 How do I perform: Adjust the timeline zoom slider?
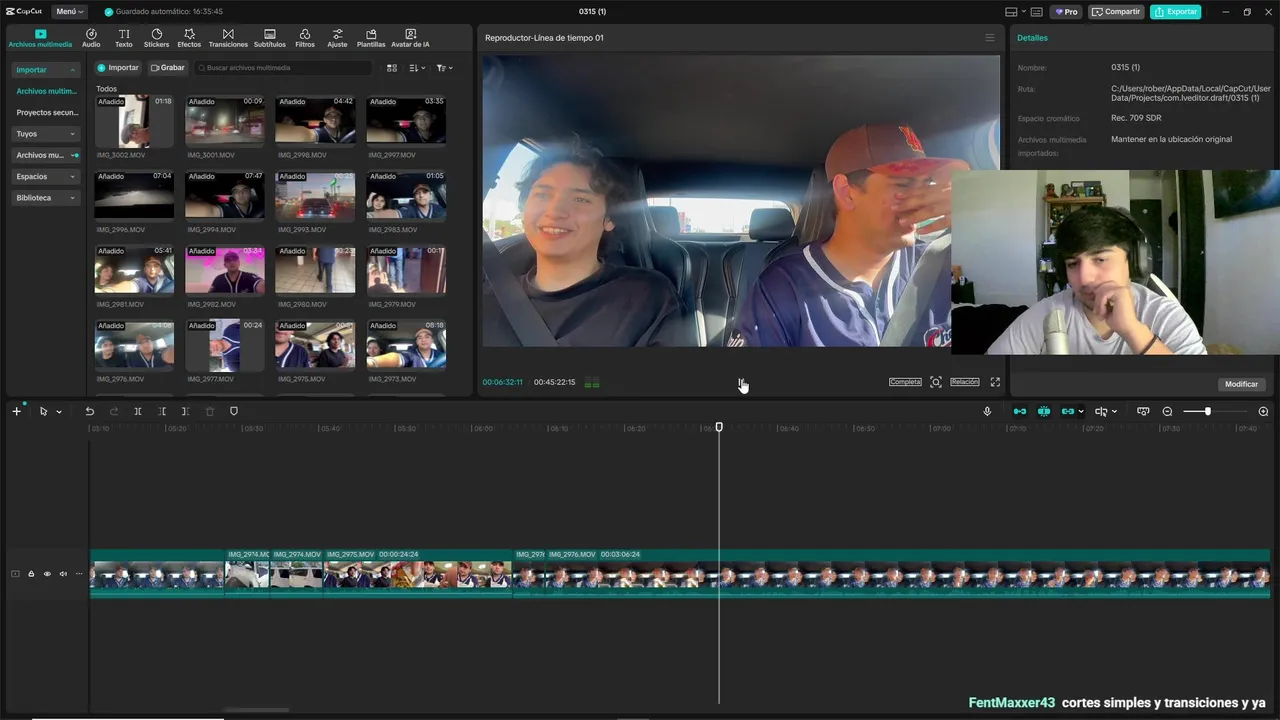[x=1208, y=411]
